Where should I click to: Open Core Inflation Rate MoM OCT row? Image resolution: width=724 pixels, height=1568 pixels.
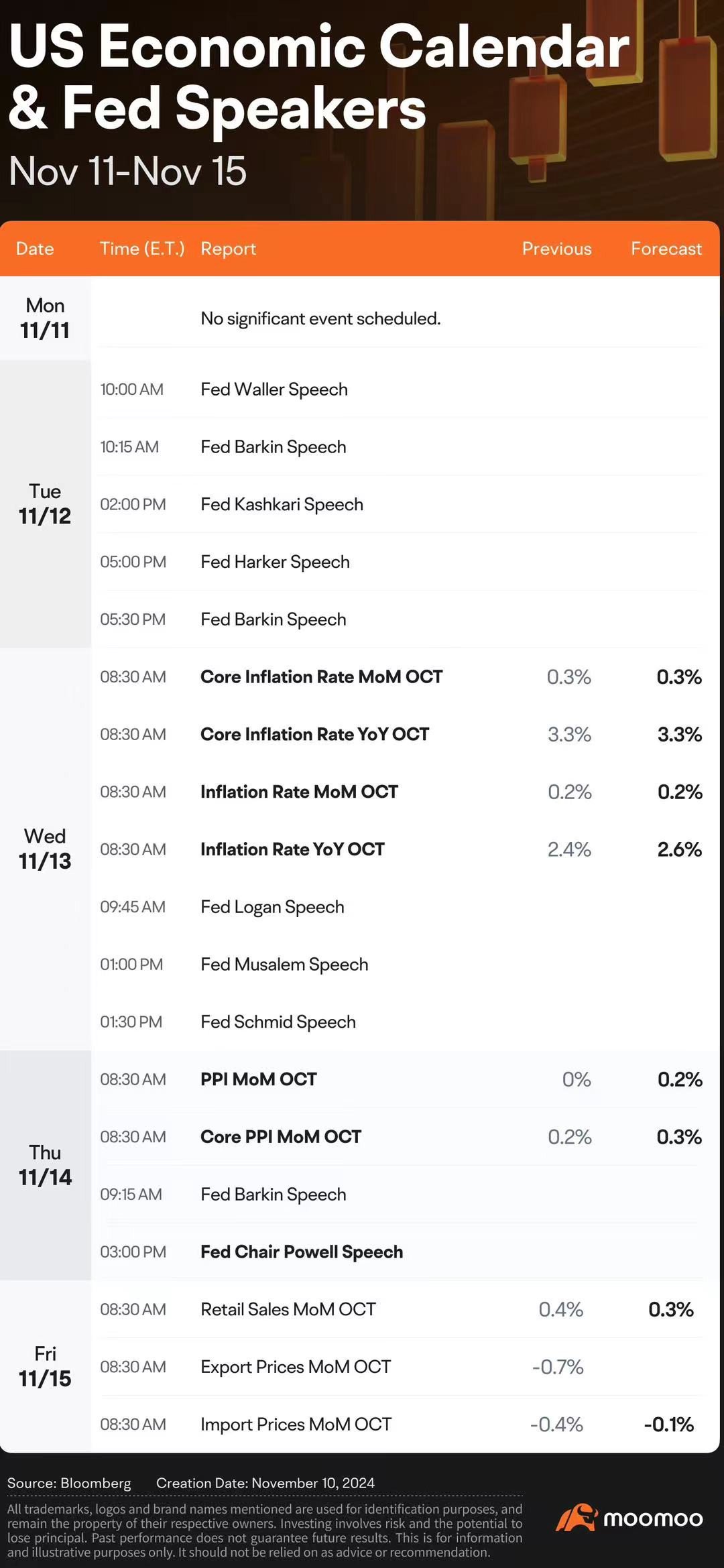[x=400, y=677]
